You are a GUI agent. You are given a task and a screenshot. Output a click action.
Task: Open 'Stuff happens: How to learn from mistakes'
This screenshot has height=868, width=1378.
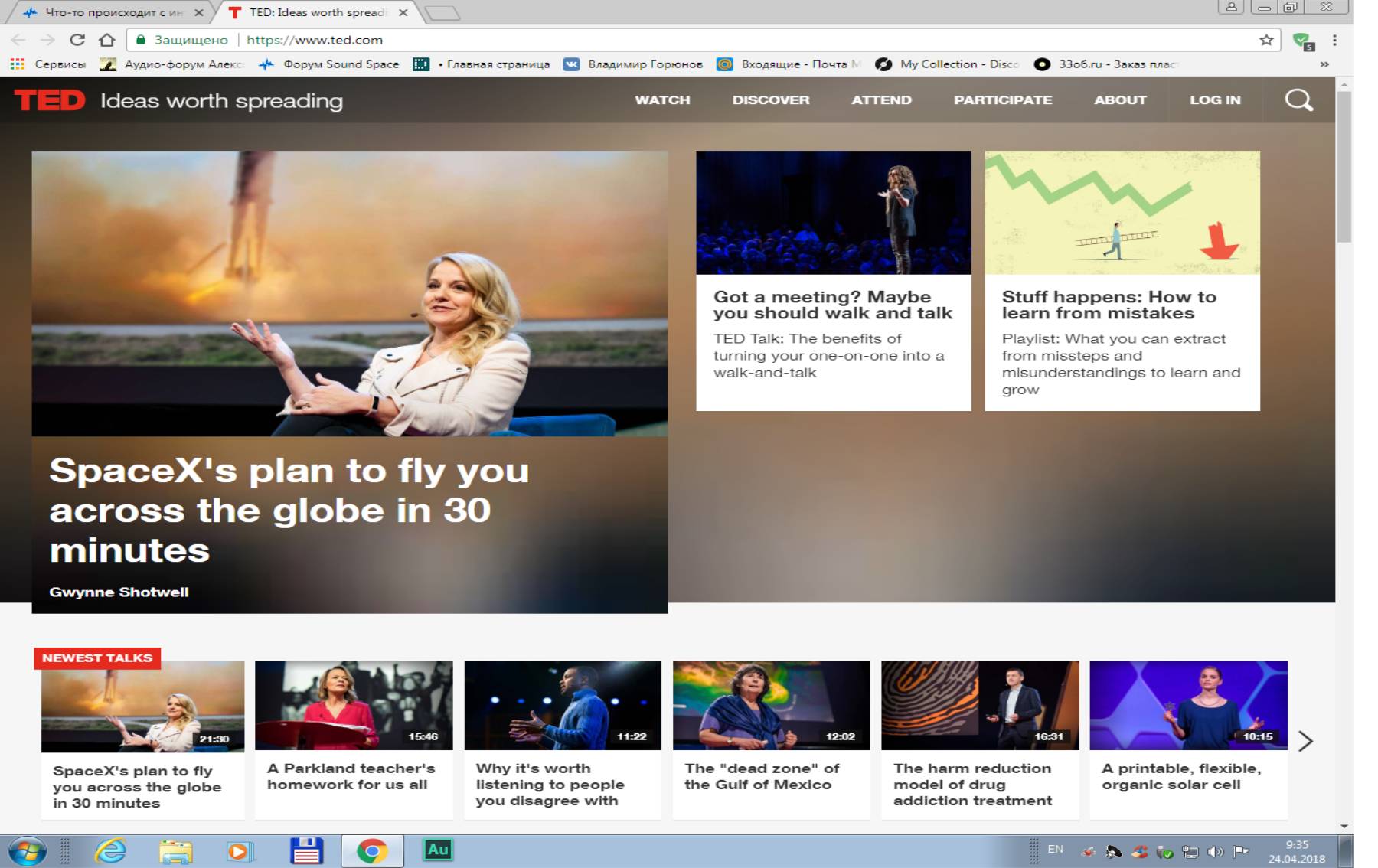1109,305
